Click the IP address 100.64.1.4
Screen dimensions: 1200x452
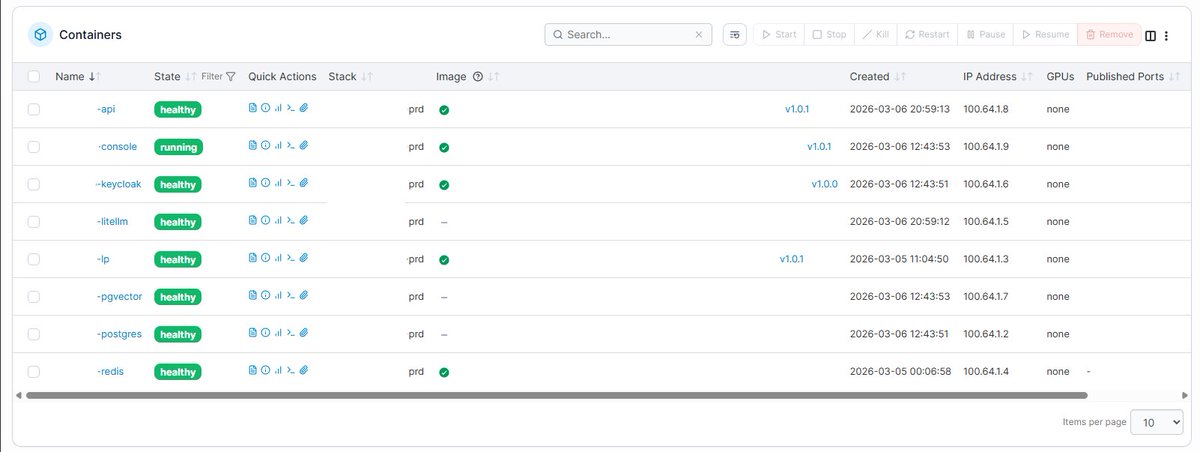(986, 372)
